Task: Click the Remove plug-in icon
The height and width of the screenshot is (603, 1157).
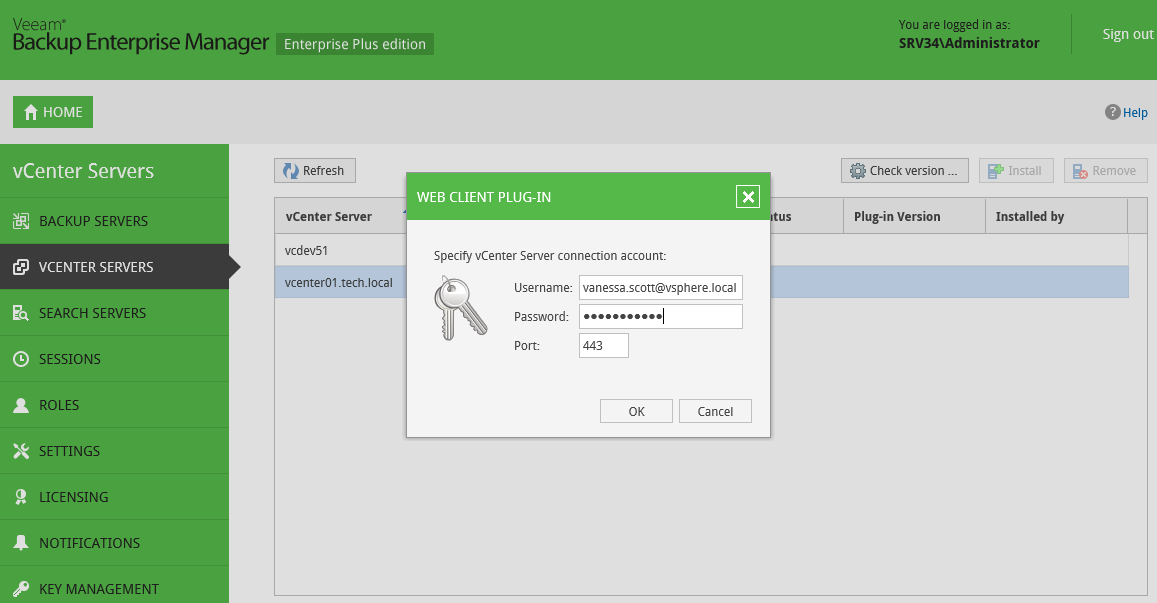Action: [x=1080, y=170]
